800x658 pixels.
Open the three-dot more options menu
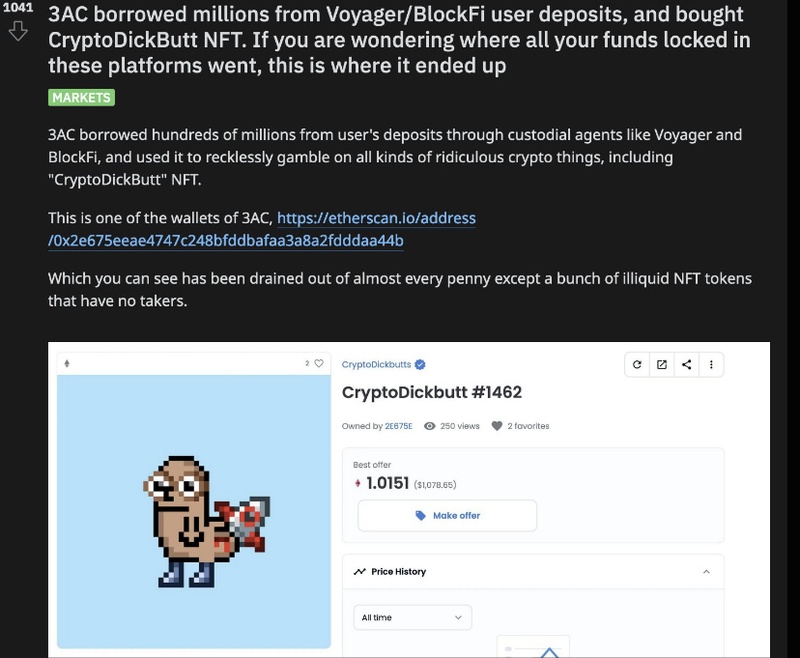(x=710, y=364)
